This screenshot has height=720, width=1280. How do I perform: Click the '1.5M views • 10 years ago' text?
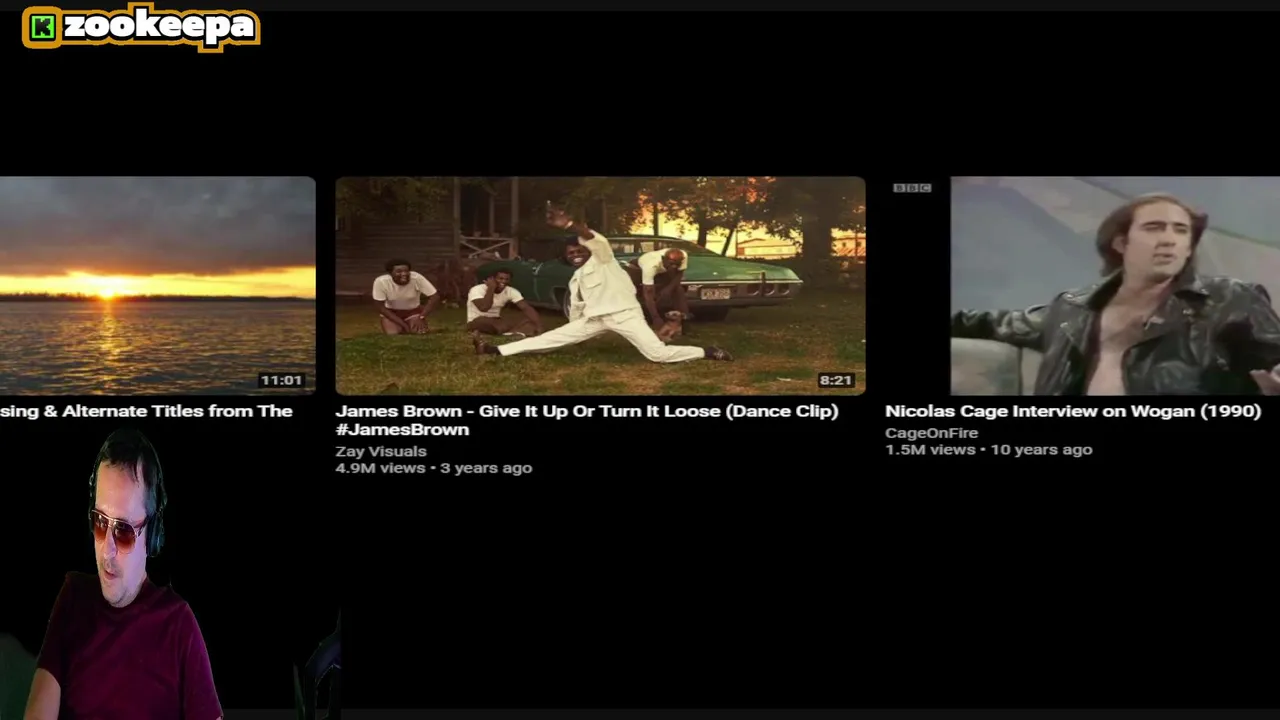pyautogui.click(x=988, y=450)
